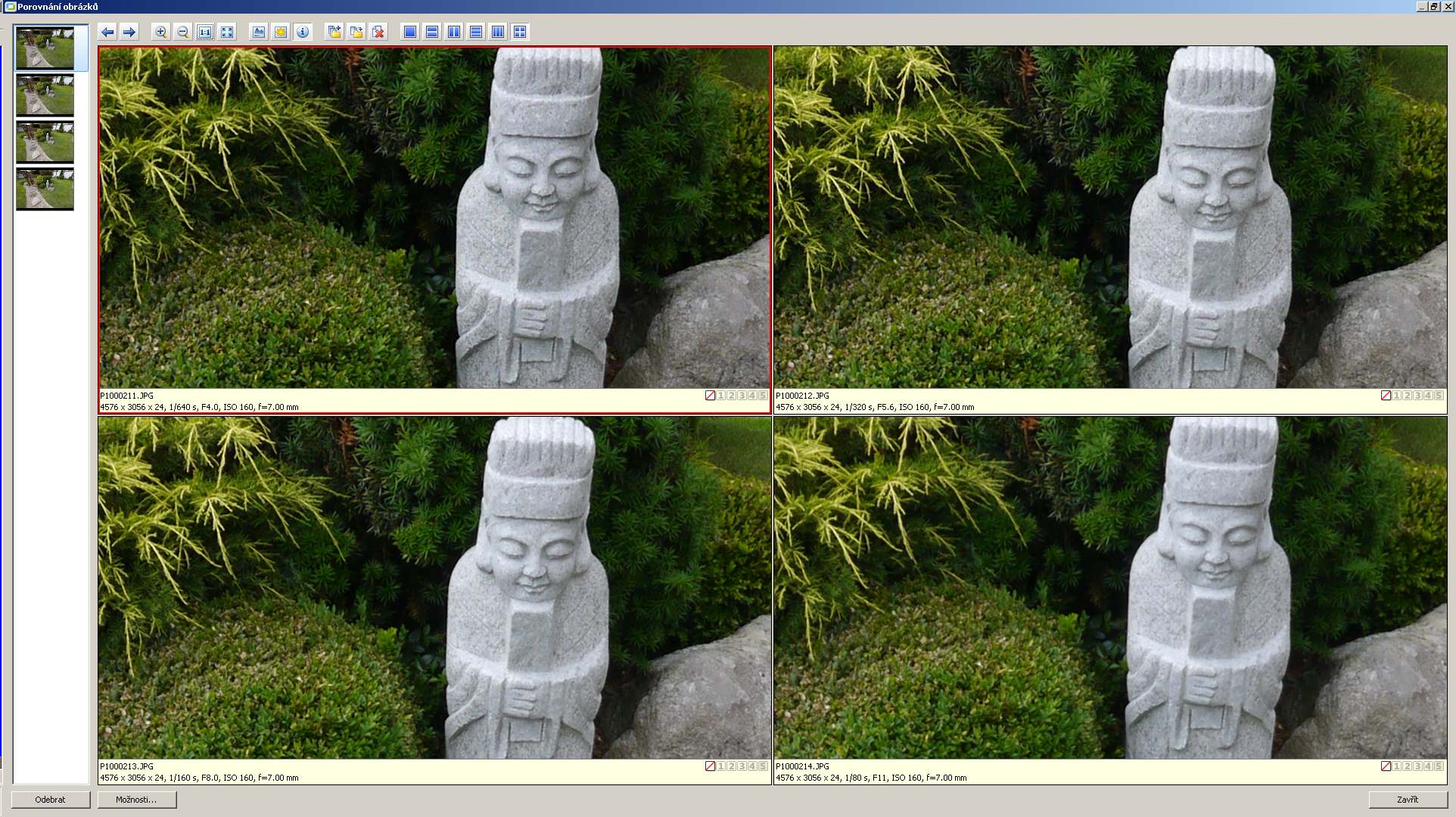Toggle the overexposure highlight icon

pos(281,32)
